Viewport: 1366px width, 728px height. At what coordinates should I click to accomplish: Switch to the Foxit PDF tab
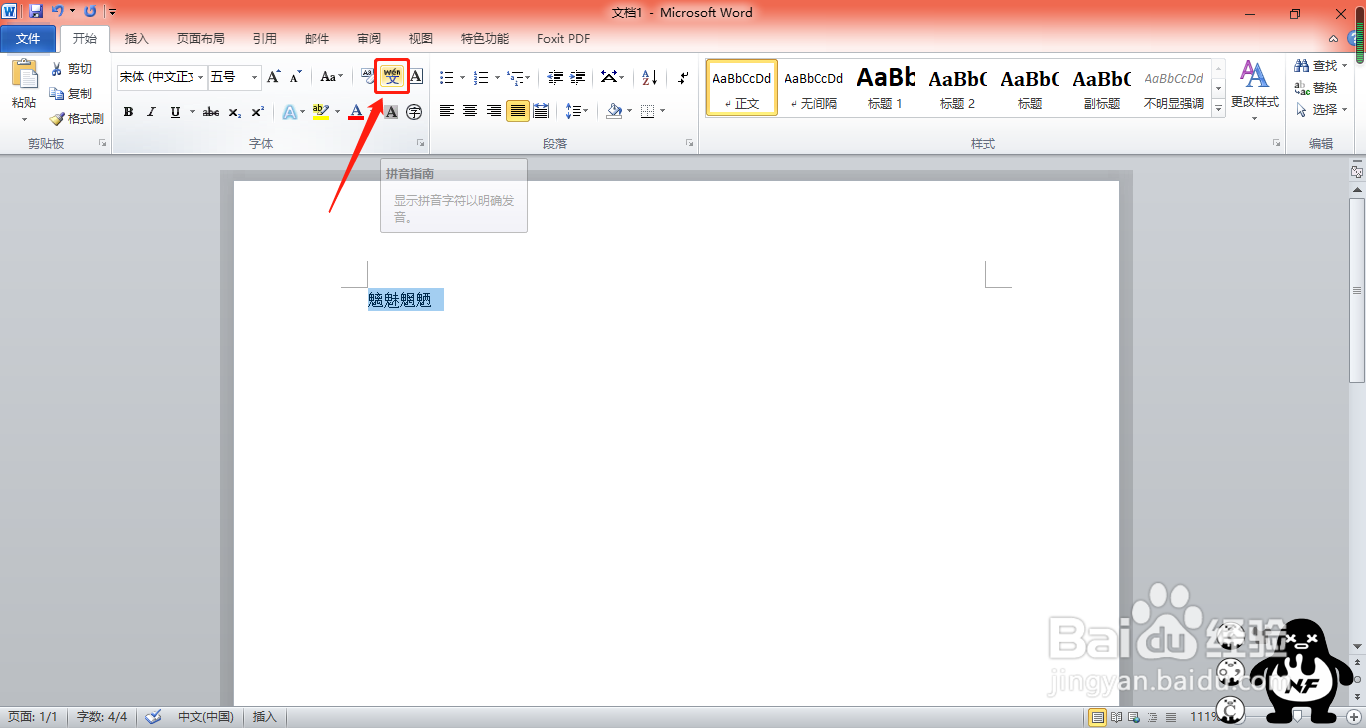point(564,39)
